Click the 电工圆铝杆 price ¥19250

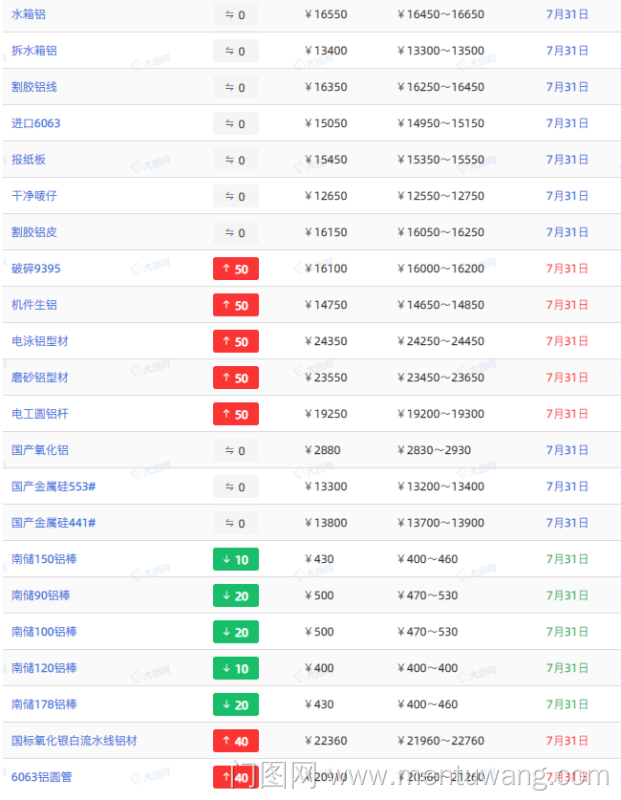point(326,414)
